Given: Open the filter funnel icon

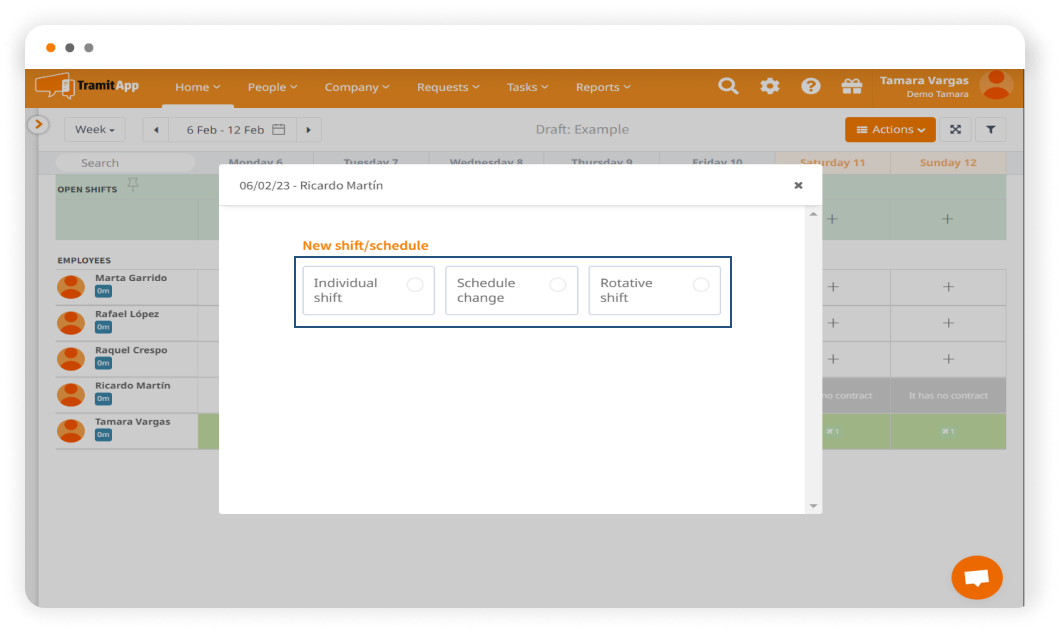Looking at the screenshot, I should (x=990, y=129).
